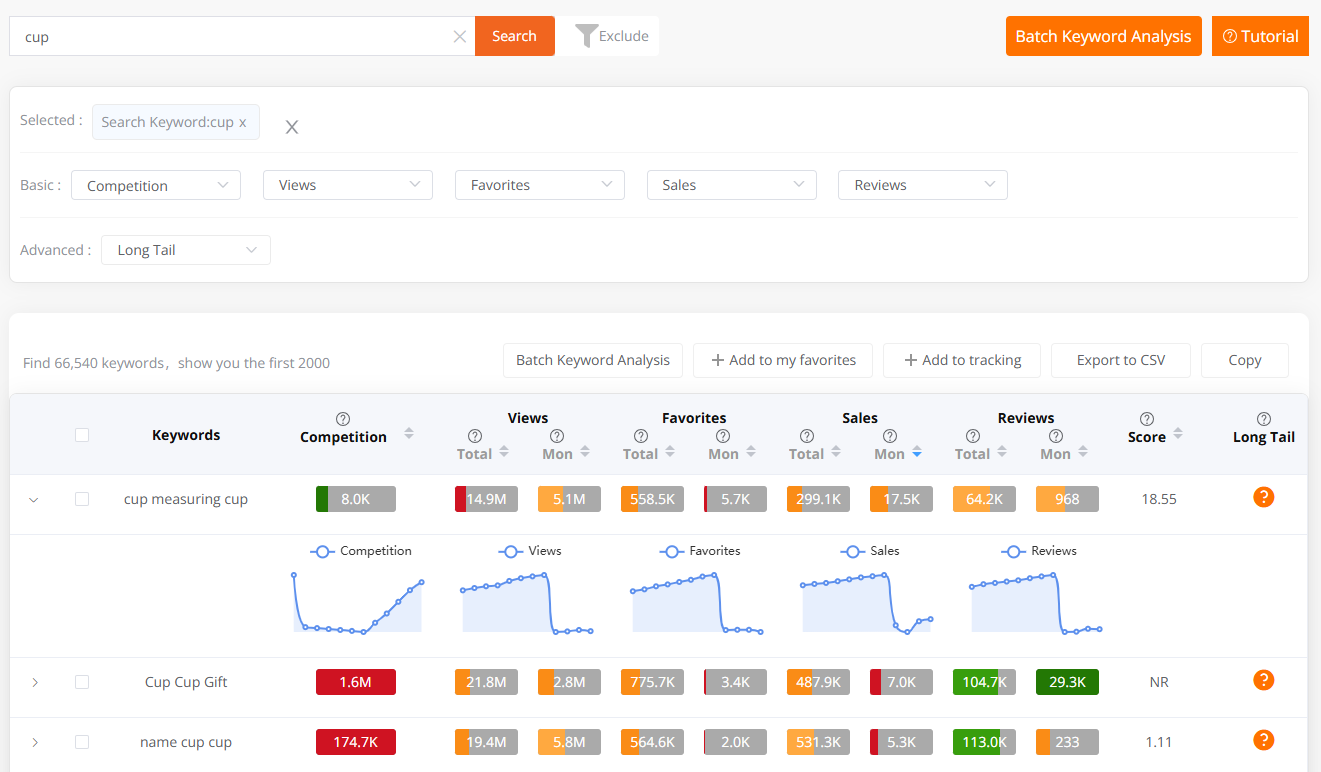Check the cup measuring cup row checkbox
The height and width of the screenshot is (772, 1321).
point(82,497)
